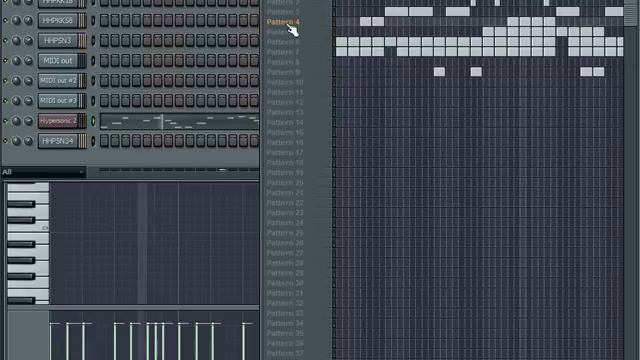Image resolution: width=640 pixels, height=360 pixels.
Task: Select Pattern 10 in the playlist
Action: pos(285,82)
